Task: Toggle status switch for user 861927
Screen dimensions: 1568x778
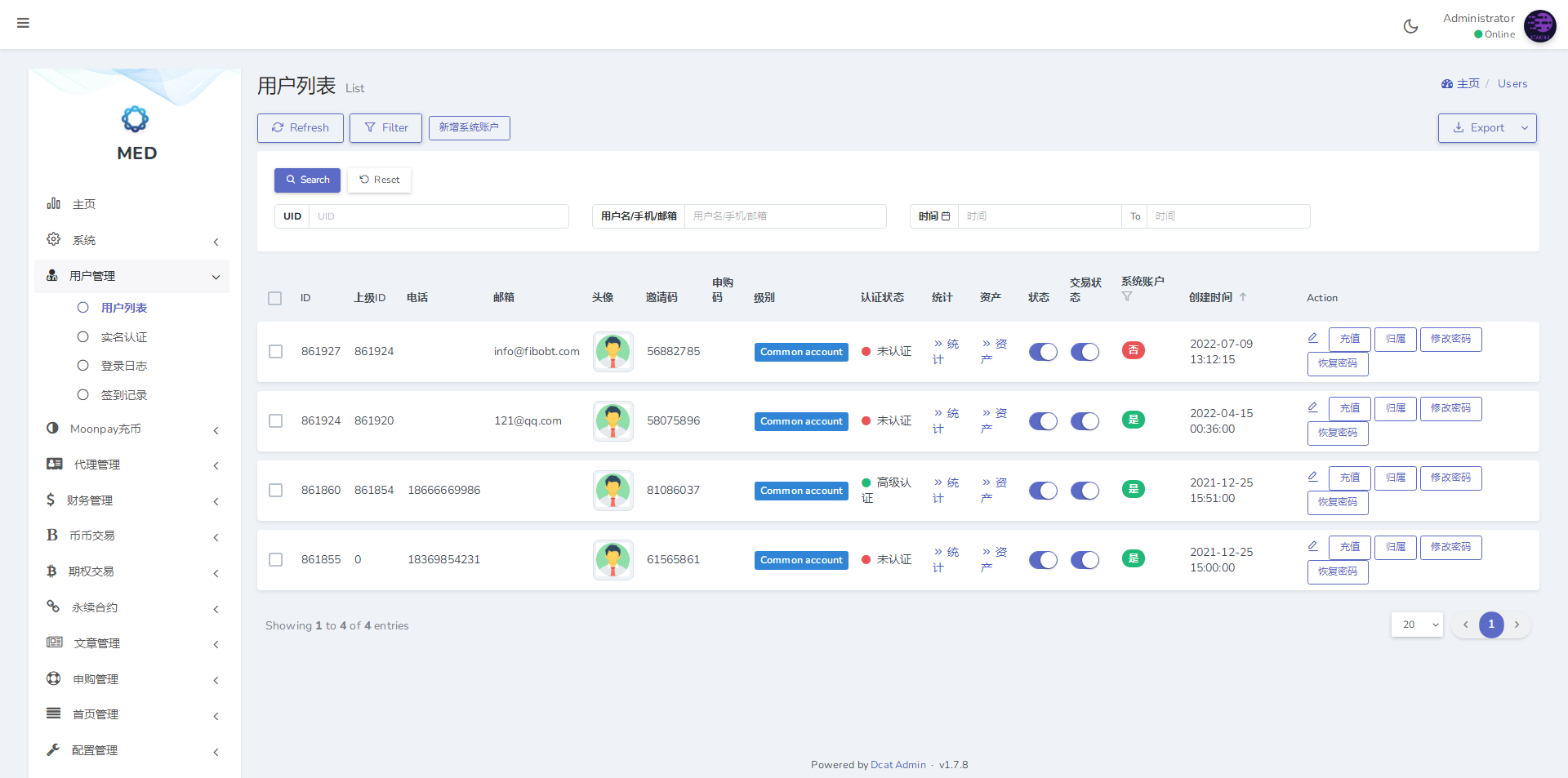Action: pos(1043,352)
